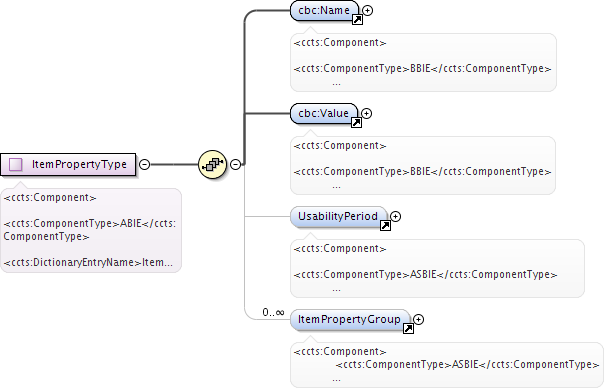Click ccts:Component line under cbc:Name
The width and height of the screenshot is (611, 391).
click(340, 42)
